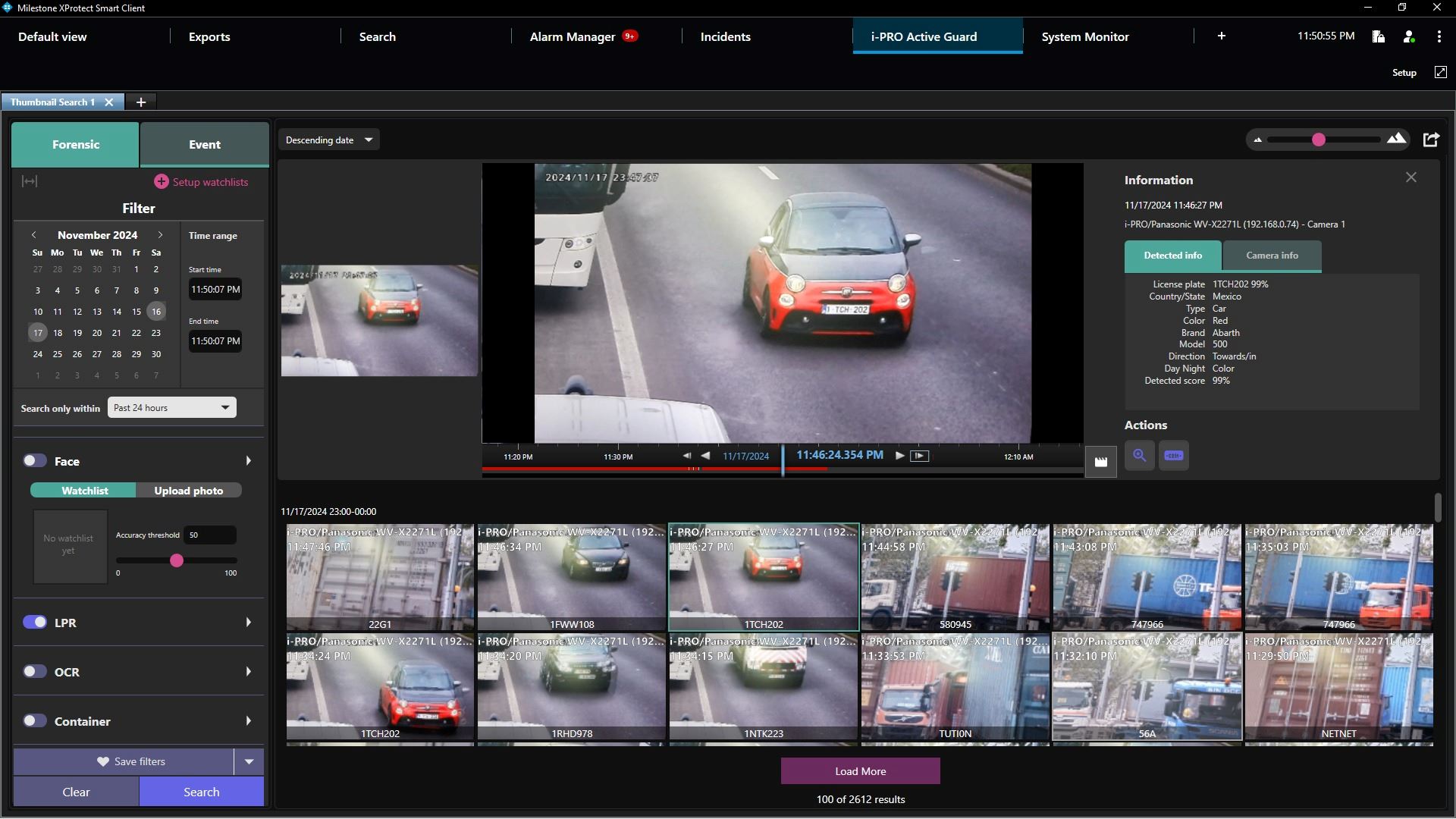This screenshot has height=819, width=1456.
Task: Click the Load More button
Action: coord(860,771)
